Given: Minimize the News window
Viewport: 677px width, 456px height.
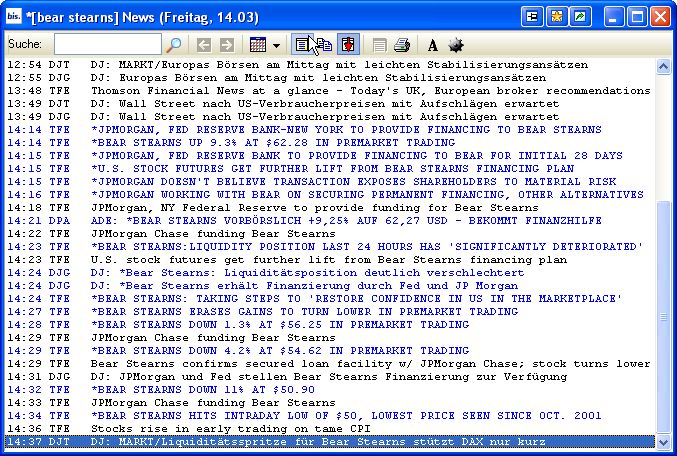Looking at the screenshot, I should (x=614, y=17).
